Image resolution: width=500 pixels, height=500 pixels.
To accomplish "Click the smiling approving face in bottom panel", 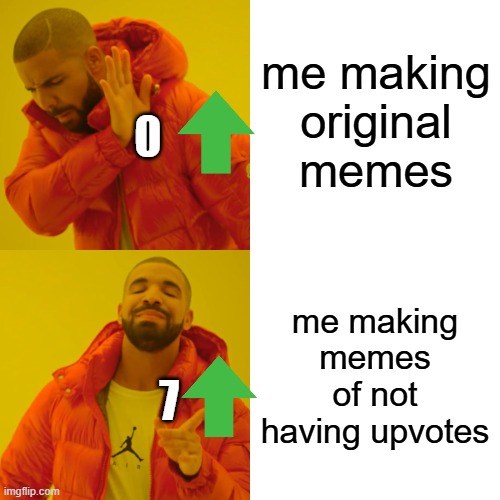I will click(x=154, y=310).
